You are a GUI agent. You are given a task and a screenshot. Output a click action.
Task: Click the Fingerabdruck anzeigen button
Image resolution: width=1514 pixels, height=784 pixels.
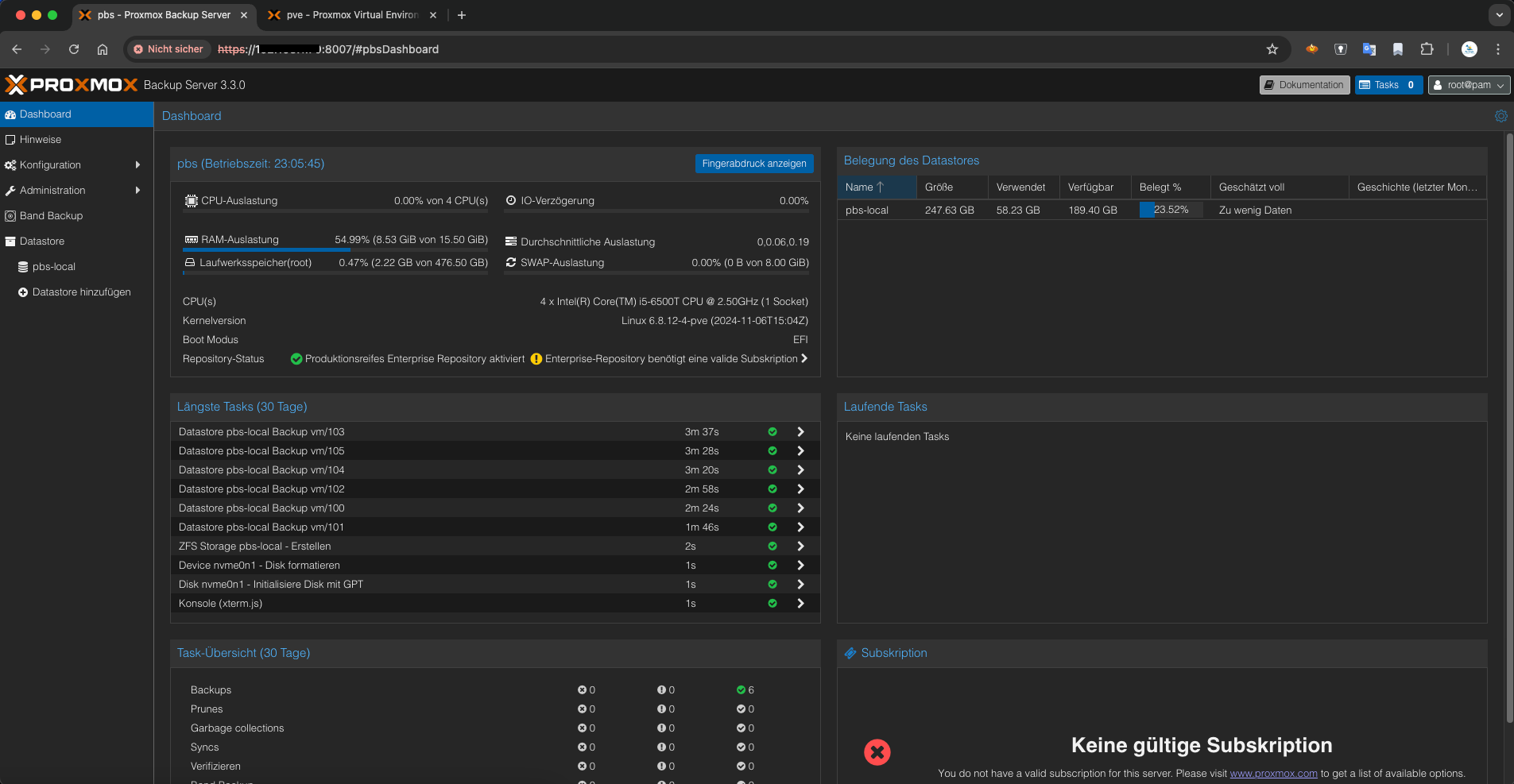pos(753,164)
